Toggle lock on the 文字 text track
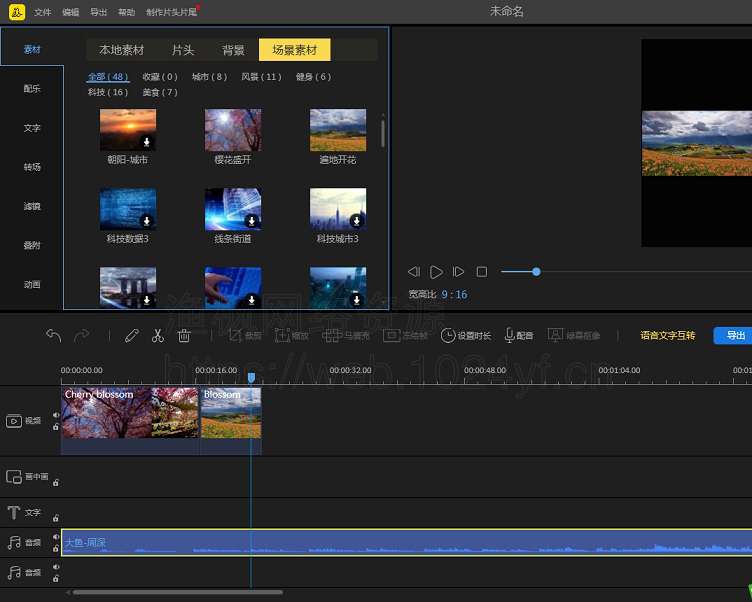Screen dimensions: 752x602 click(x=56, y=517)
